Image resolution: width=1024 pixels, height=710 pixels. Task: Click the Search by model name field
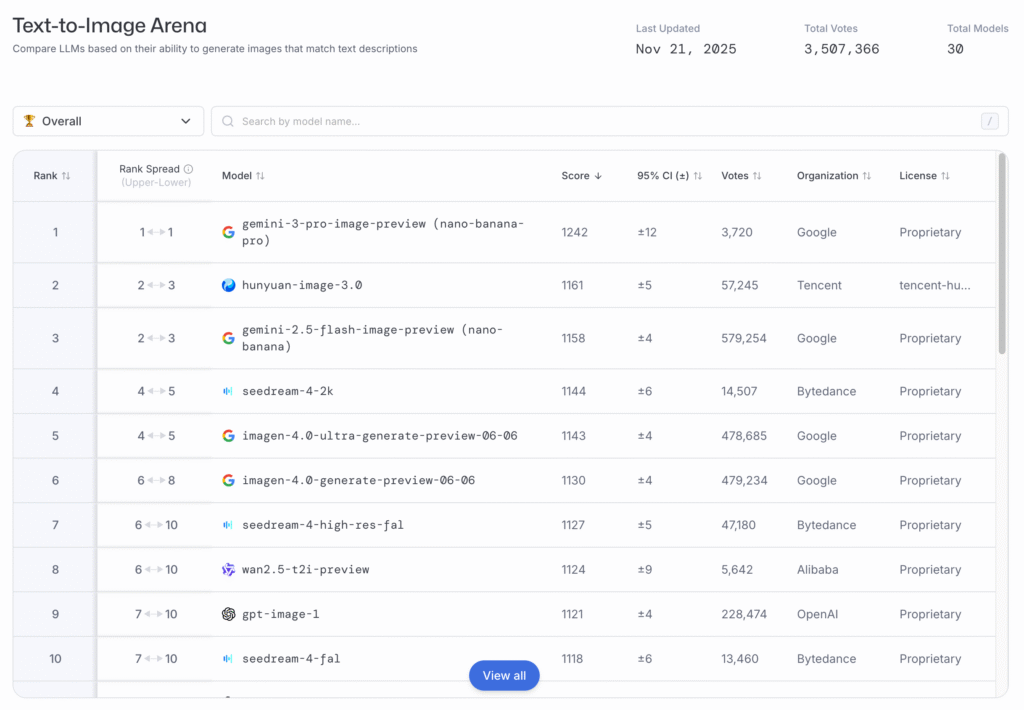600,121
